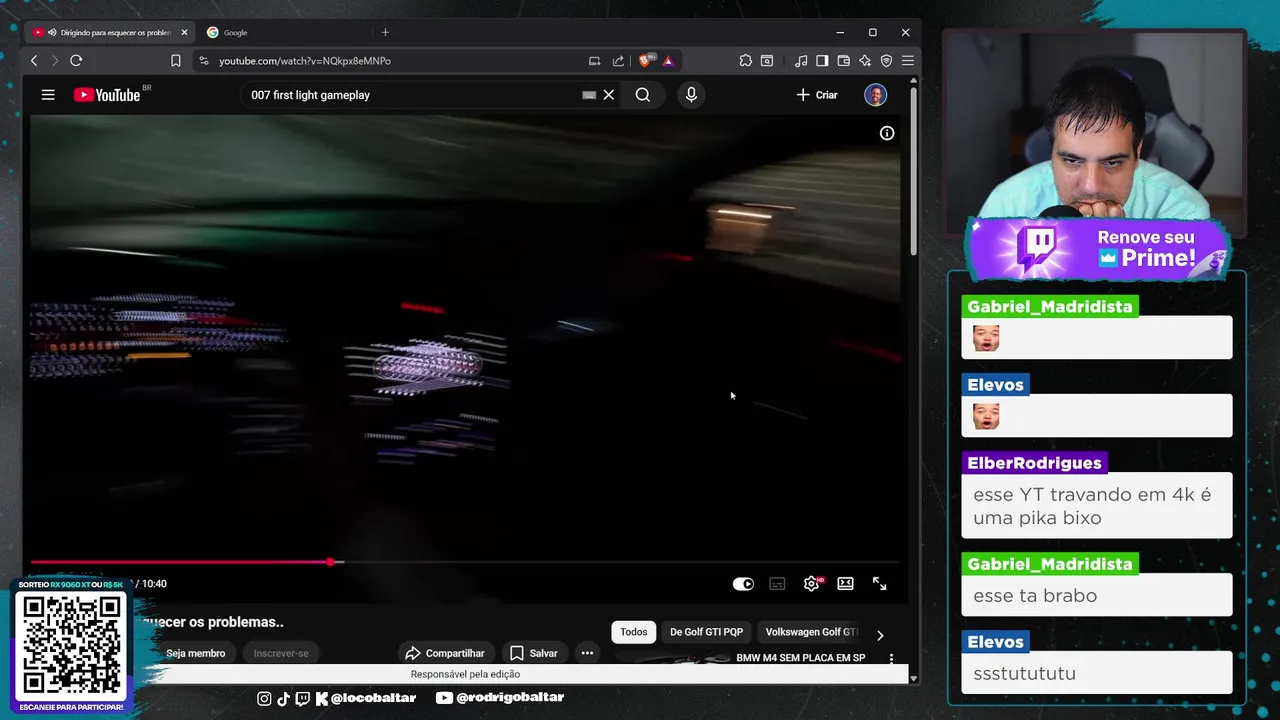Reload the current page
This screenshot has width=1280, height=720.
tap(76, 61)
